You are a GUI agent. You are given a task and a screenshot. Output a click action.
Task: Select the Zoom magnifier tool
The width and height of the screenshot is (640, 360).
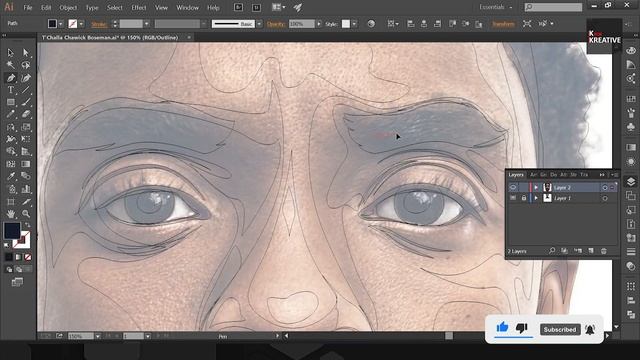26,214
